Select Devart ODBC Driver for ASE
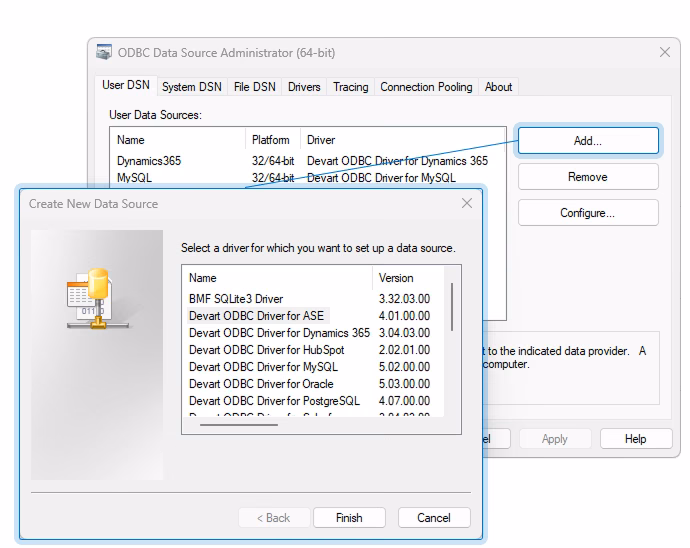This screenshot has height=548, width=690. click(257, 316)
